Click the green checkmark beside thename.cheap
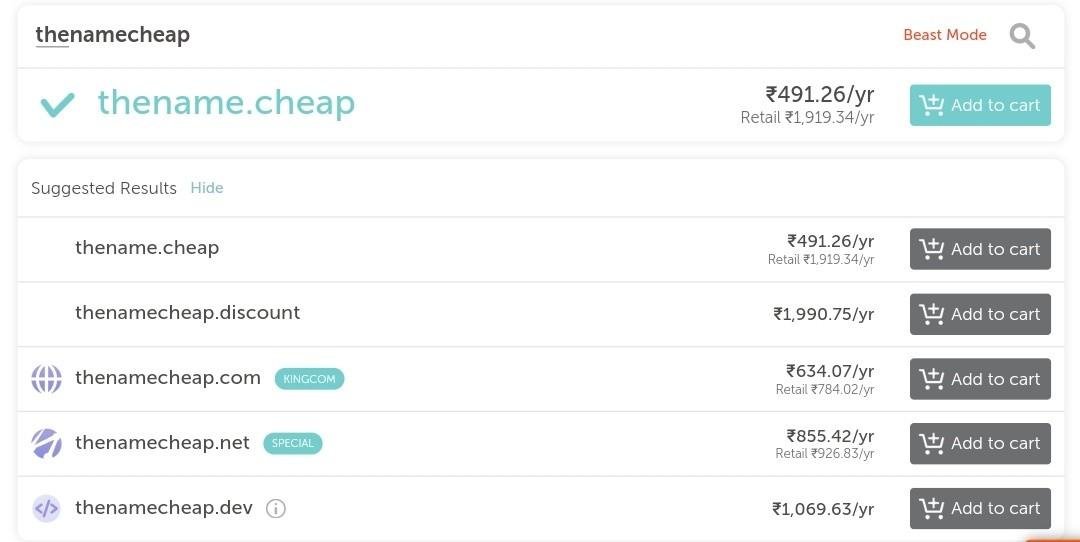The image size is (1080, 542). click(57, 105)
